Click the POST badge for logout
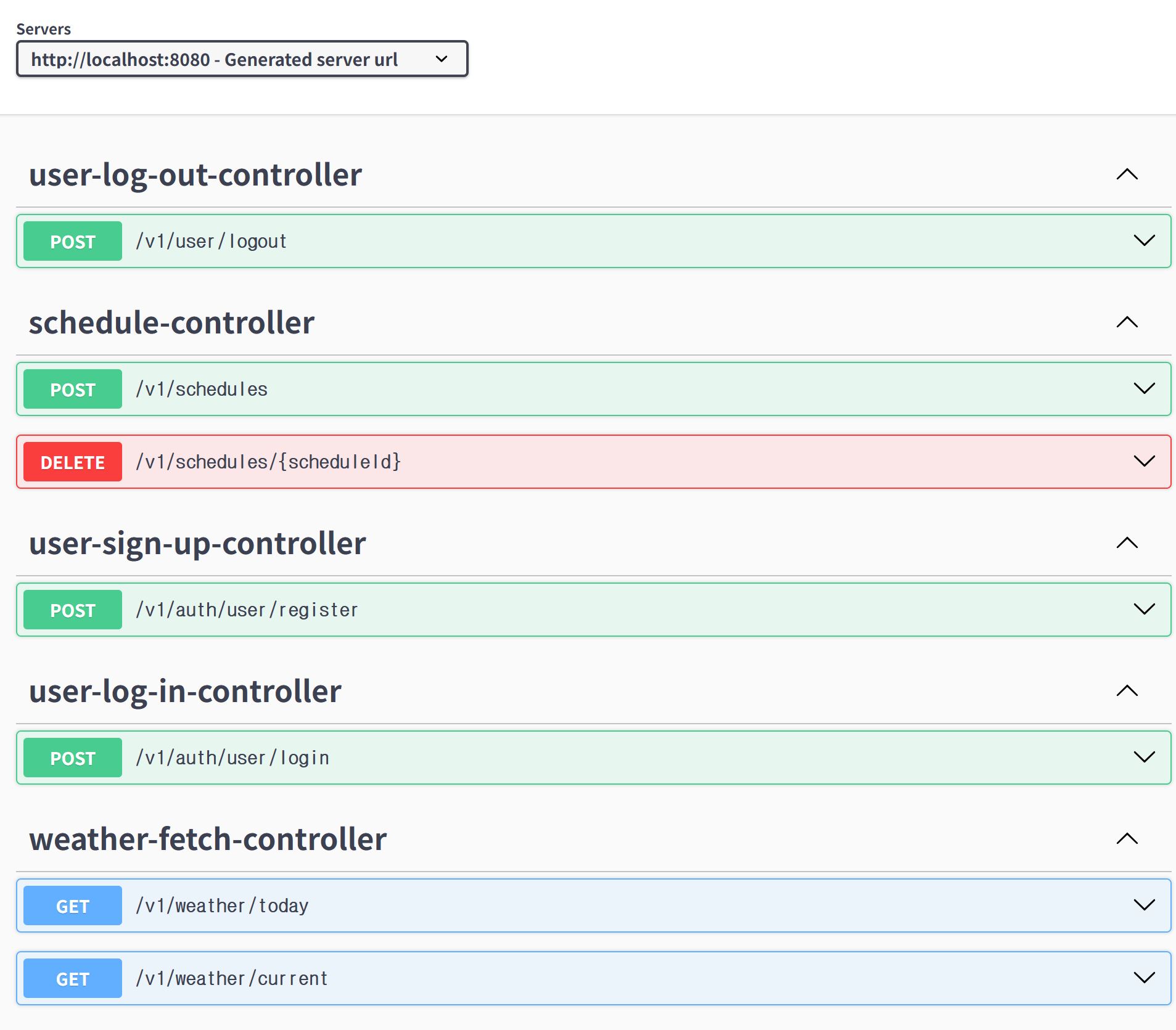1176x1030 pixels. click(x=73, y=241)
